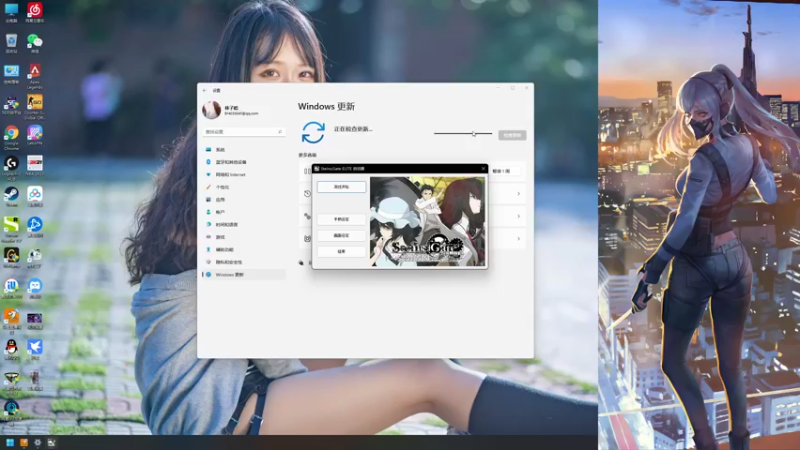Launch Counter-Strike Global Offensive shortcut
Image resolution: width=800 pixels, height=450 pixels.
35,107
